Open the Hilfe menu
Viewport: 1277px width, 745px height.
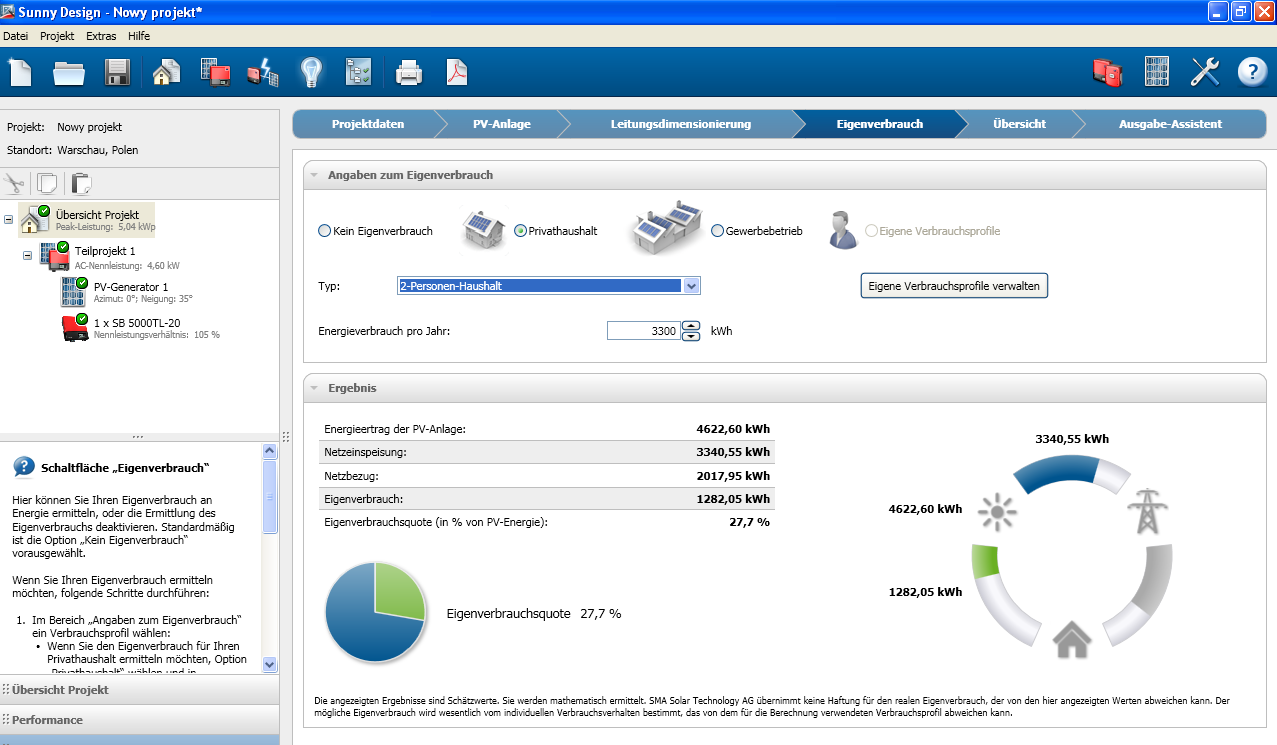coord(139,36)
